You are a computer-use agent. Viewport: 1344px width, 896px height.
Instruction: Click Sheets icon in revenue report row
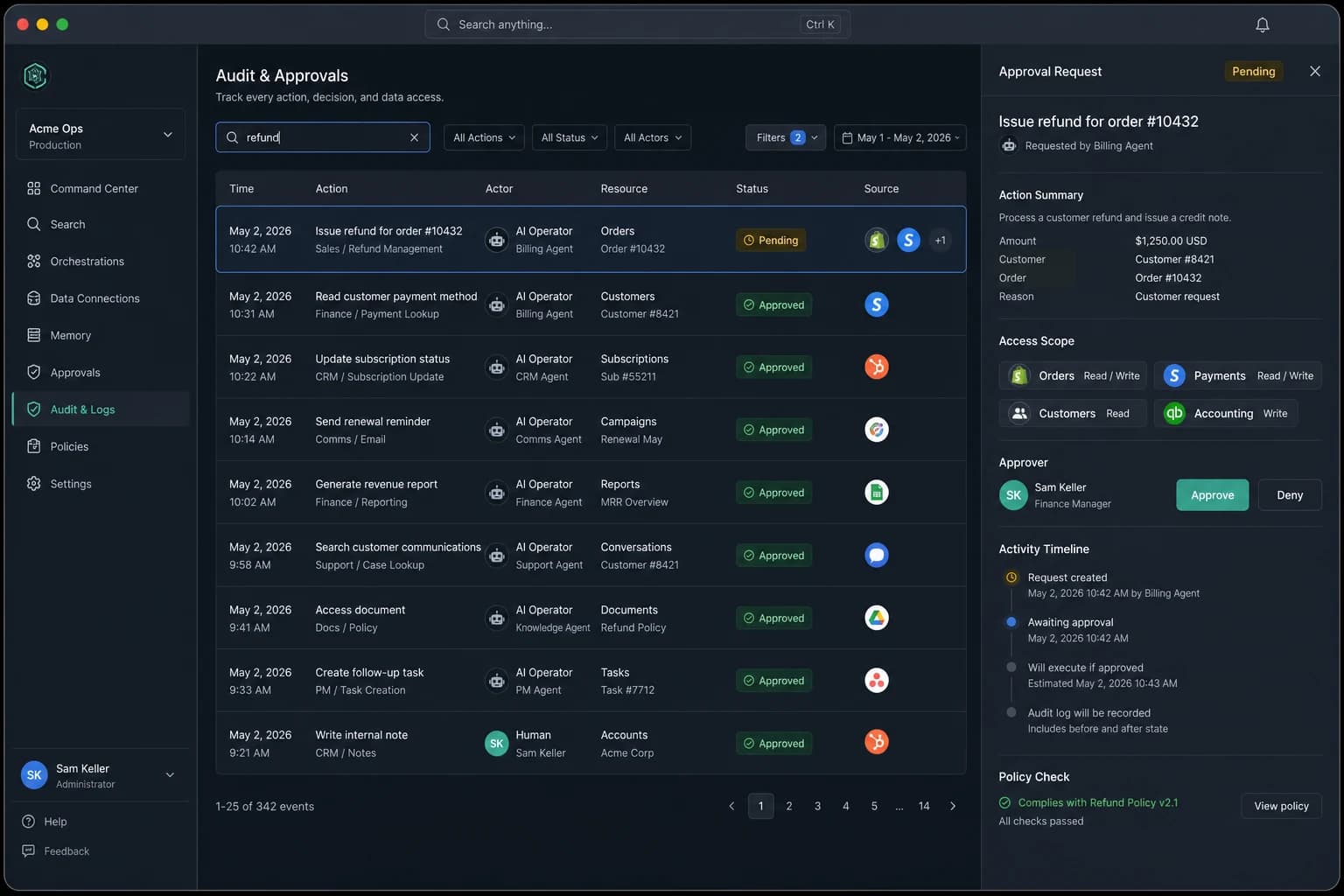pyautogui.click(x=877, y=493)
